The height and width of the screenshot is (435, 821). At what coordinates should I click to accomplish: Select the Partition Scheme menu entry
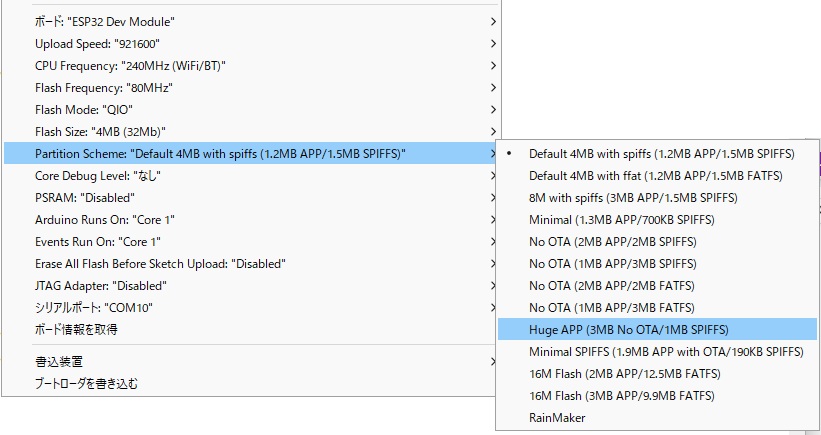pos(250,153)
